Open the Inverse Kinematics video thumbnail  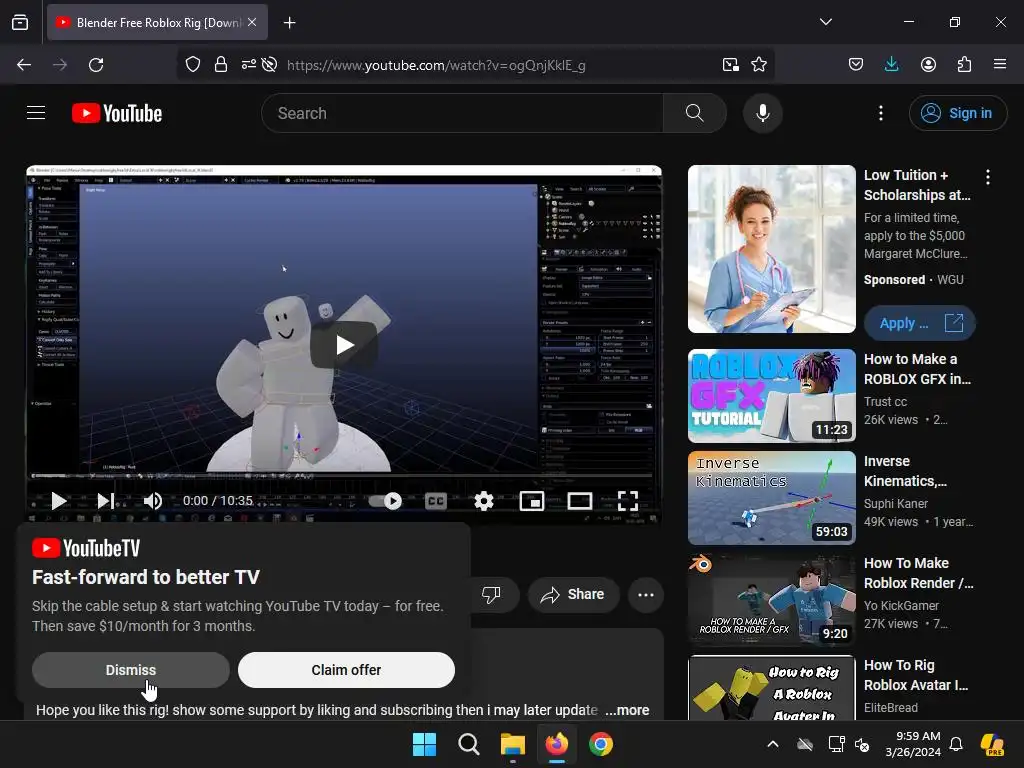click(x=771, y=498)
